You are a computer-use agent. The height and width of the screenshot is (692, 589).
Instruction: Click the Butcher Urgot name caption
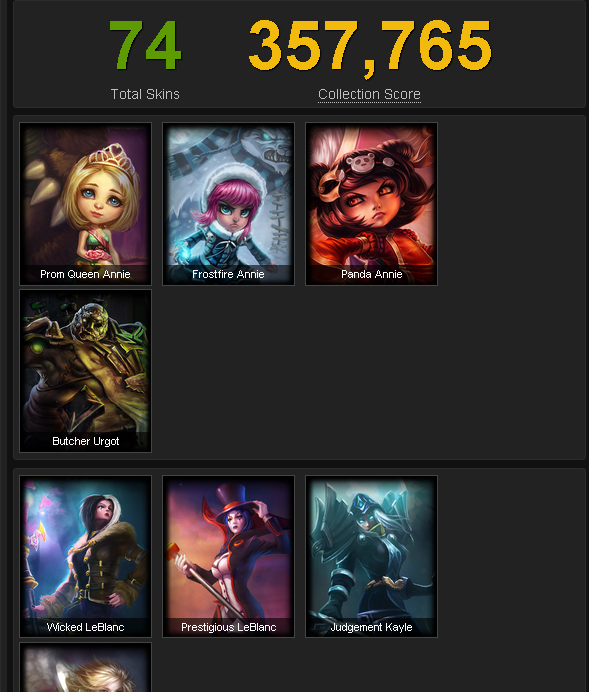[x=86, y=441]
